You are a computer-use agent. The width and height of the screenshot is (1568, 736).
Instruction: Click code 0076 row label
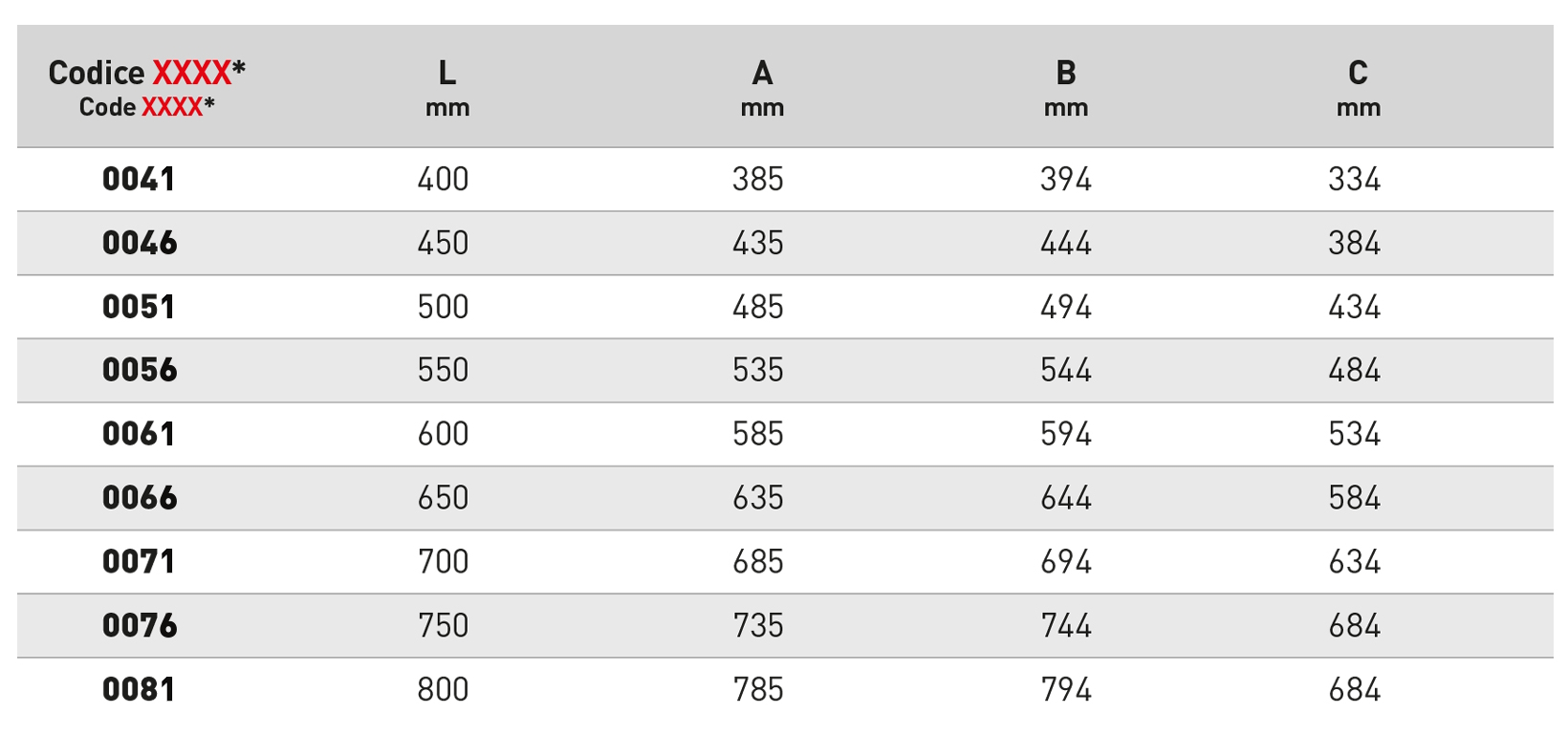[140, 625]
